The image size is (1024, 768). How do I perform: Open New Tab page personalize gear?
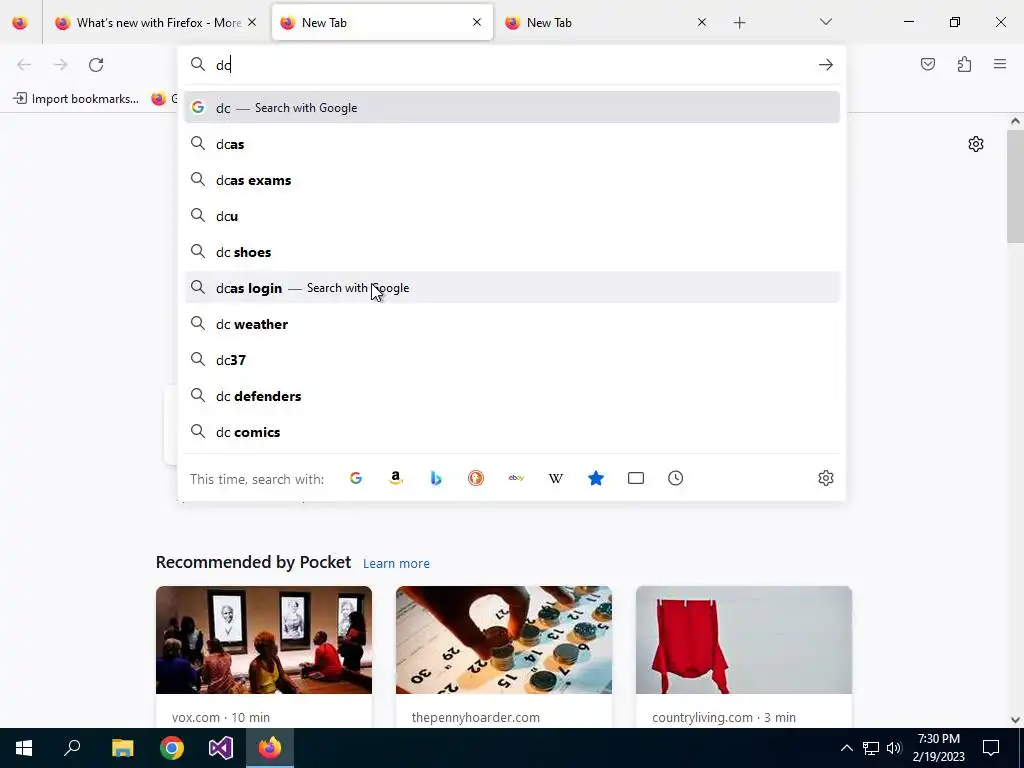pos(976,144)
